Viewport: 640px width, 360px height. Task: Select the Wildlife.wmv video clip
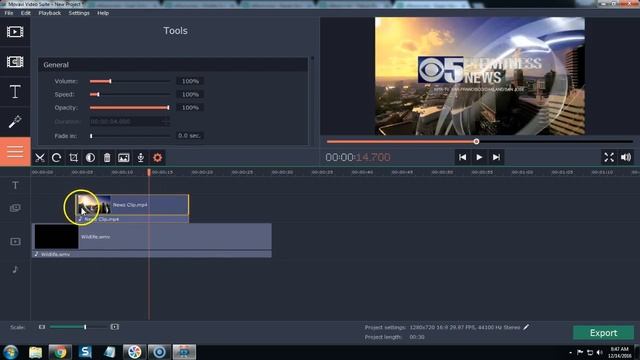(152, 237)
